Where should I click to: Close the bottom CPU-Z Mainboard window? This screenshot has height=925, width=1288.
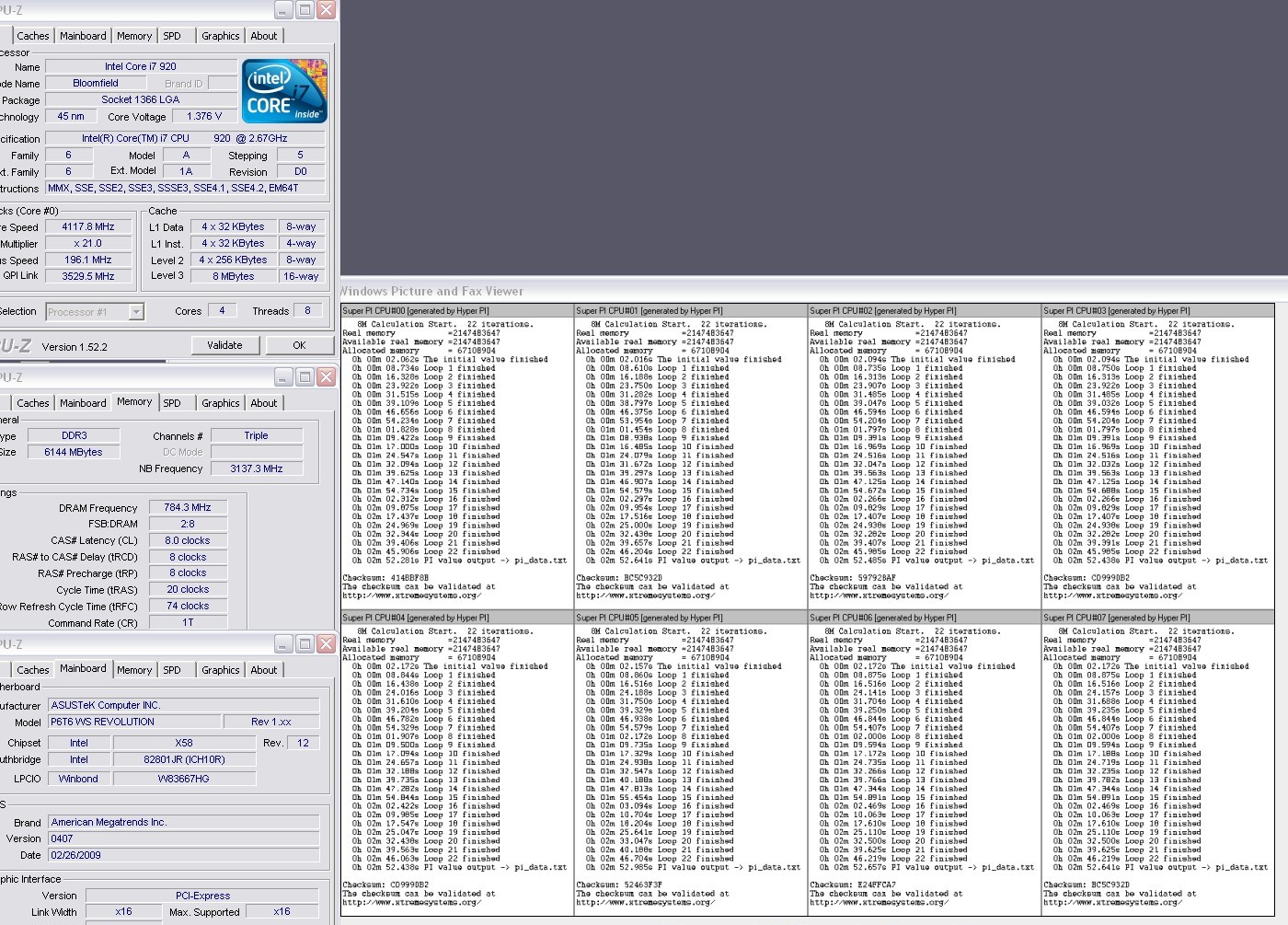[x=326, y=644]
